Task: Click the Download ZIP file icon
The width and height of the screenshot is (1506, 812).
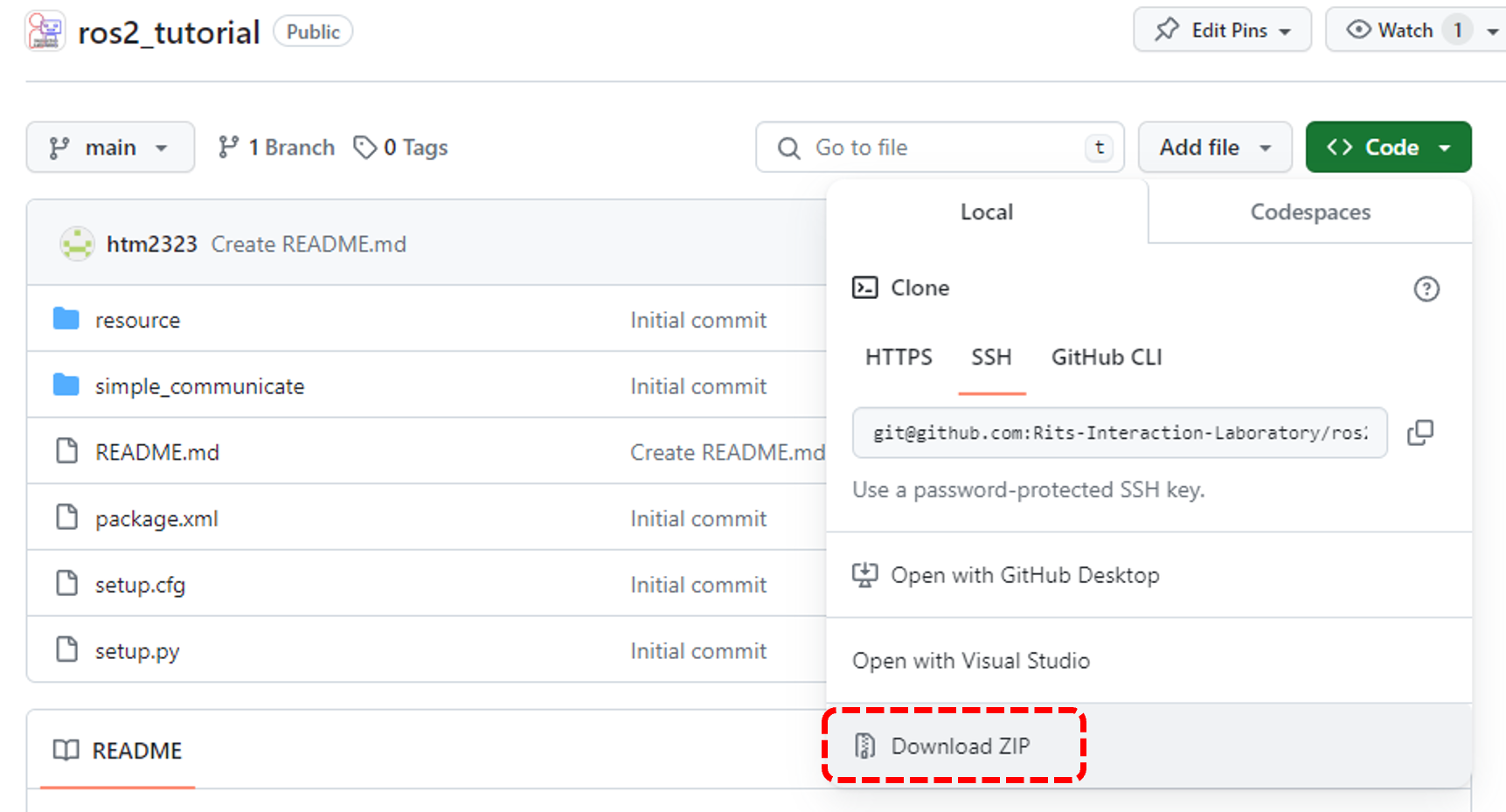Action: pos(864,746)
